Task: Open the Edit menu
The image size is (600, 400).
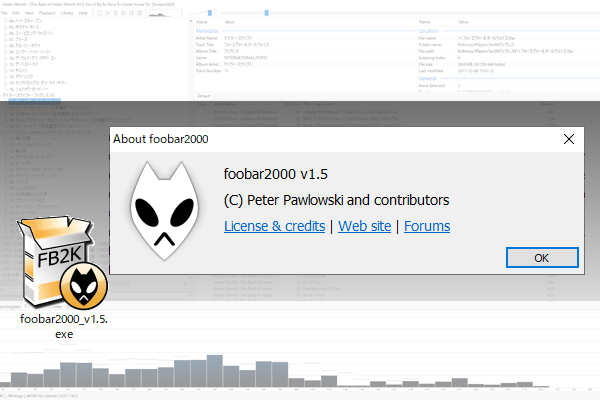Action: pyautogui.click(x=16, y=13)
